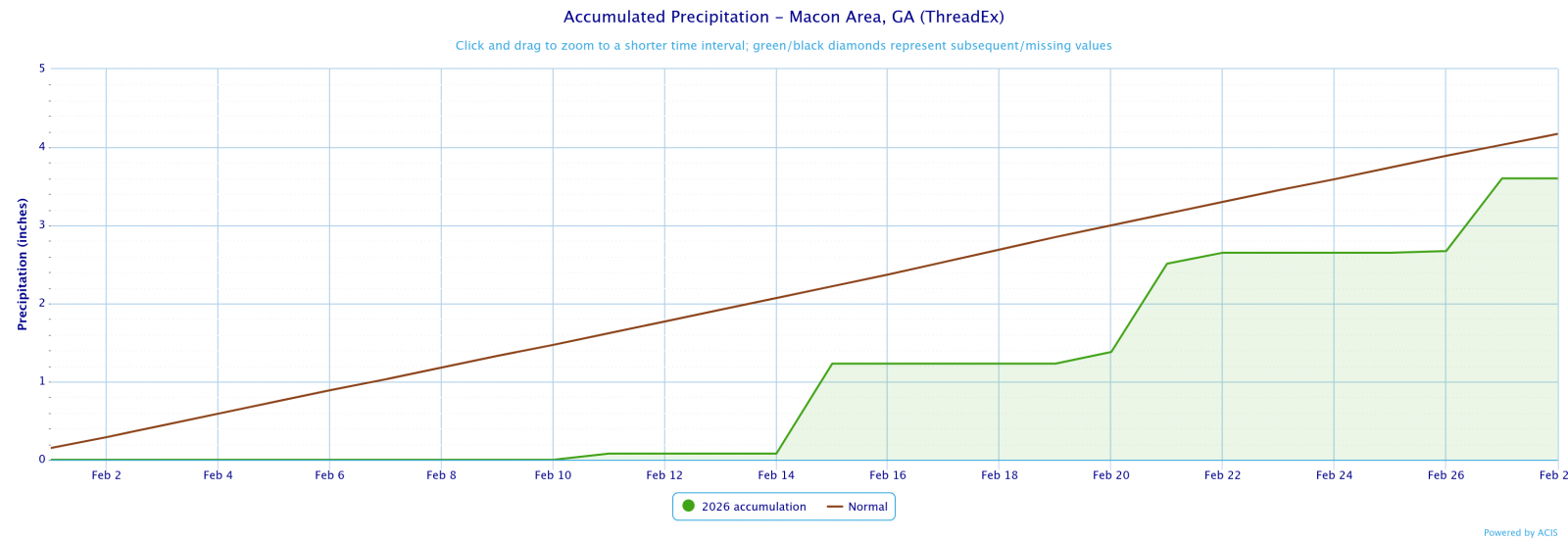Screen dimensions: 1568x541
Task: Toggle the 2026 accumulation series label
Action: point(754,507)
